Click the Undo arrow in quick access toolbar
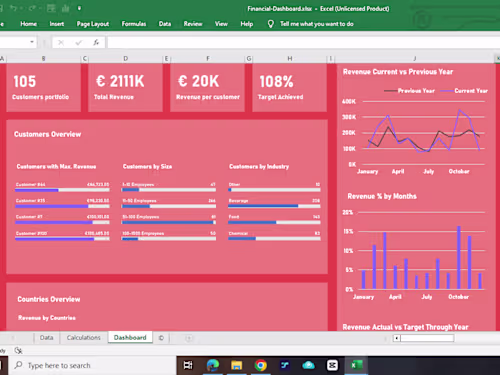The width and height of the screenshot is (500, 375). point(13,8)
